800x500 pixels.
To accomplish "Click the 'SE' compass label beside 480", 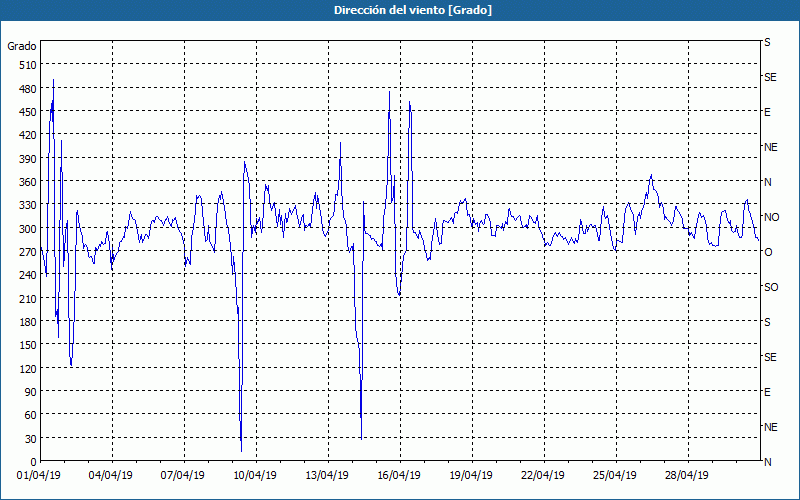I will tap(770, 77).
